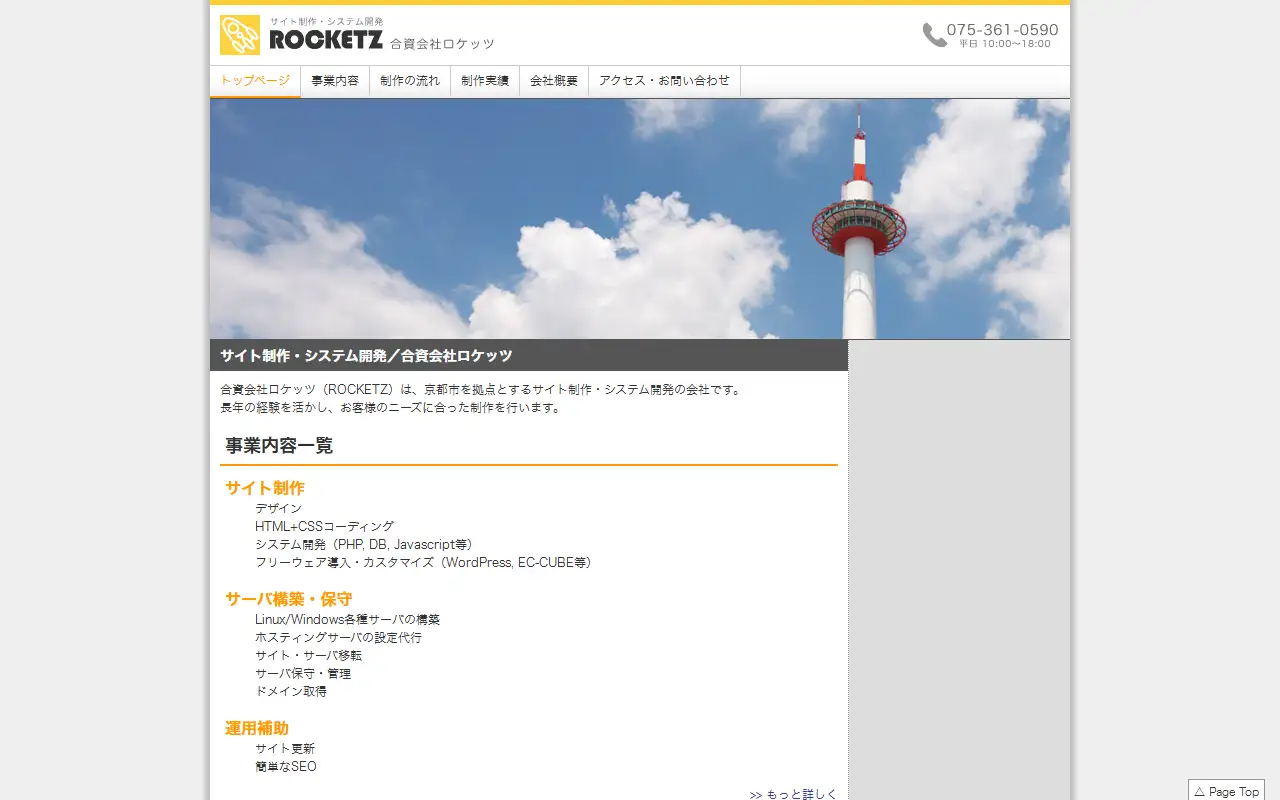Click the 平日 10:00〜18:00 business hours text
The height and width of the screenshot is (800, 1280).
[1005, 44]
